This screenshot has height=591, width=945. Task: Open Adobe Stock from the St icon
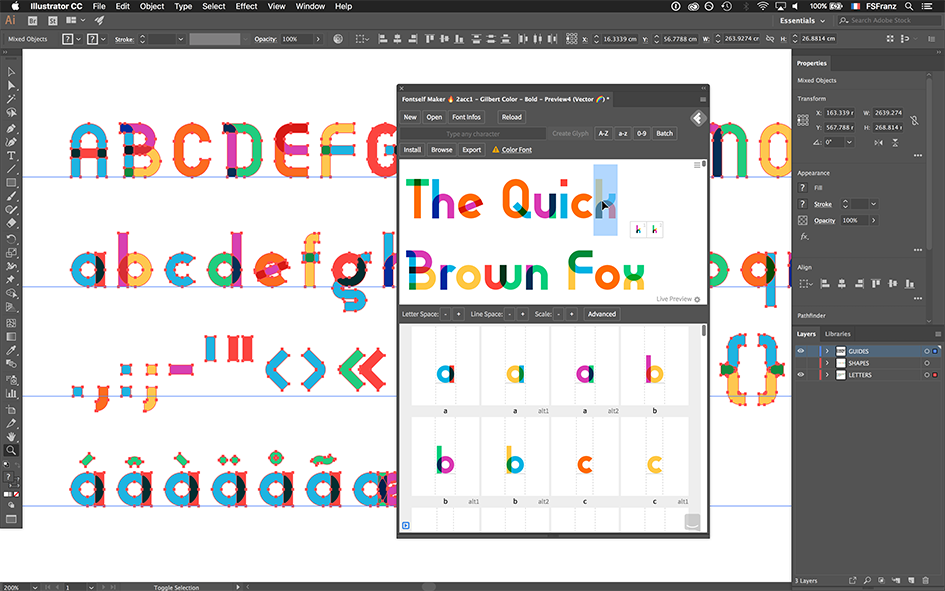[x=52, y=20]
